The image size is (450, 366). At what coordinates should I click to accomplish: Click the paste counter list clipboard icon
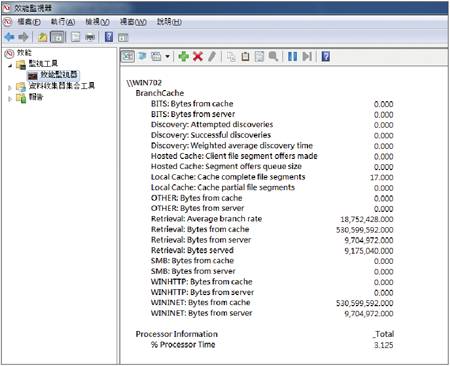(x=245, y=57)
